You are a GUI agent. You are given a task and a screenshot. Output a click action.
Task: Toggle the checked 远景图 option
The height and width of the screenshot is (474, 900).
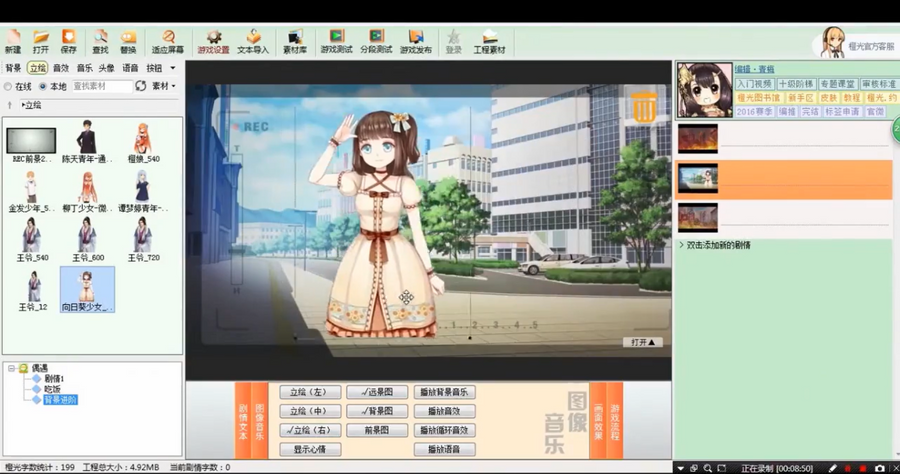377,393
